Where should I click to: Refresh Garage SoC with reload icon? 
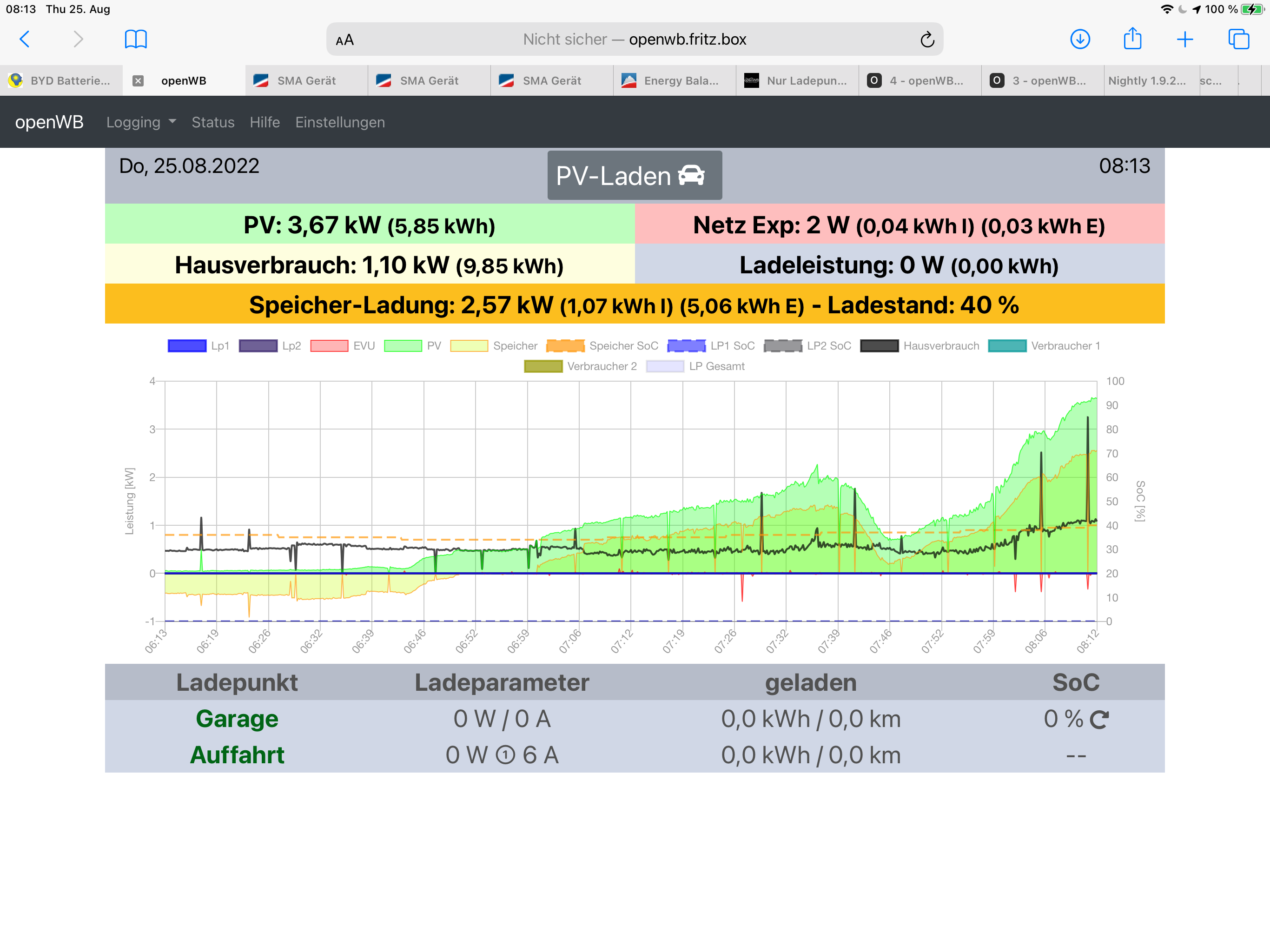(1099, 720)
